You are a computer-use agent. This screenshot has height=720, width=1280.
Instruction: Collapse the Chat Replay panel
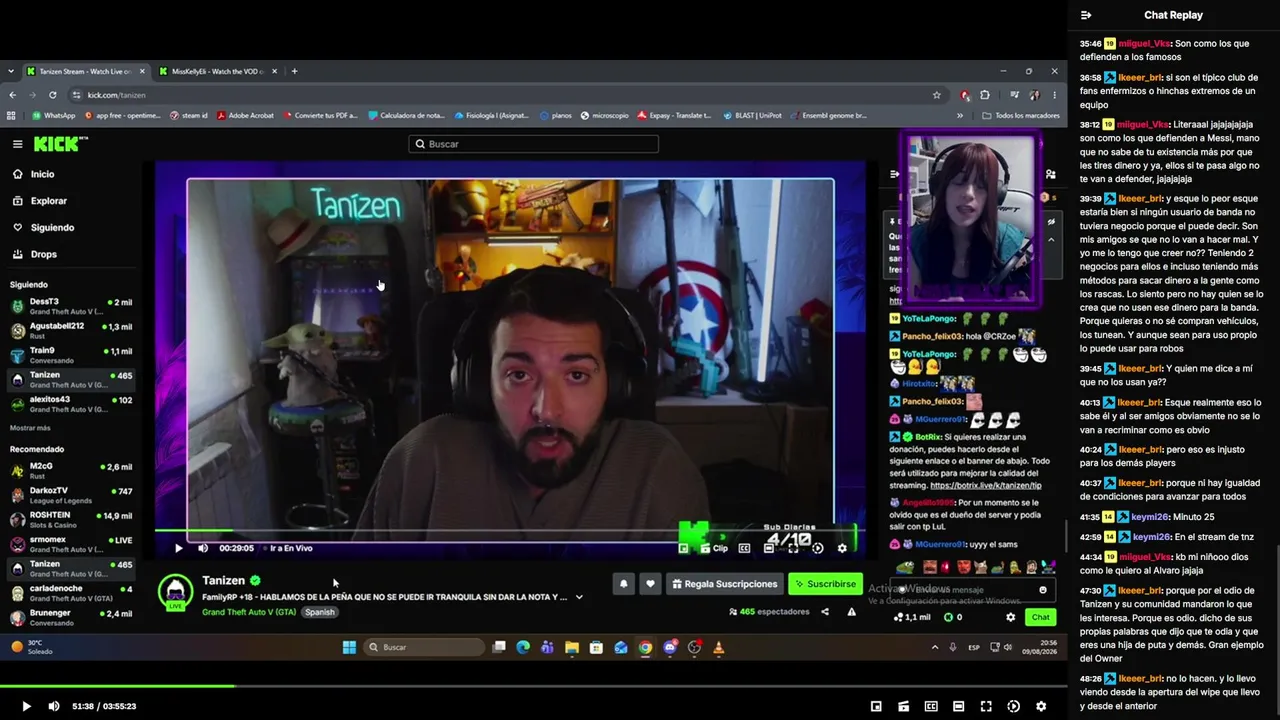[x=1086, y=15]
